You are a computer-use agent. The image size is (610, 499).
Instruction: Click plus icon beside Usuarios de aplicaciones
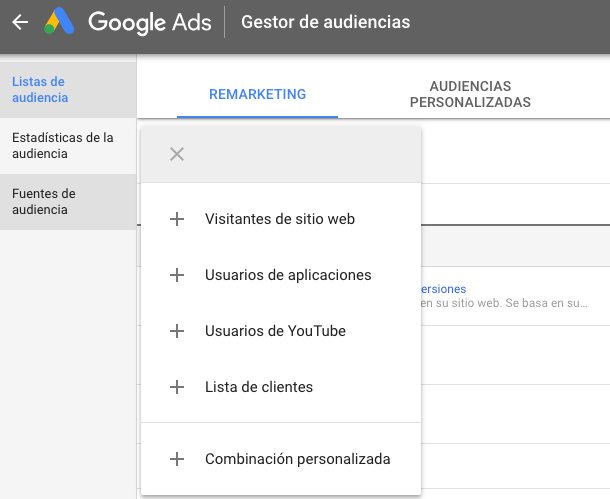(x=177, y=275)
